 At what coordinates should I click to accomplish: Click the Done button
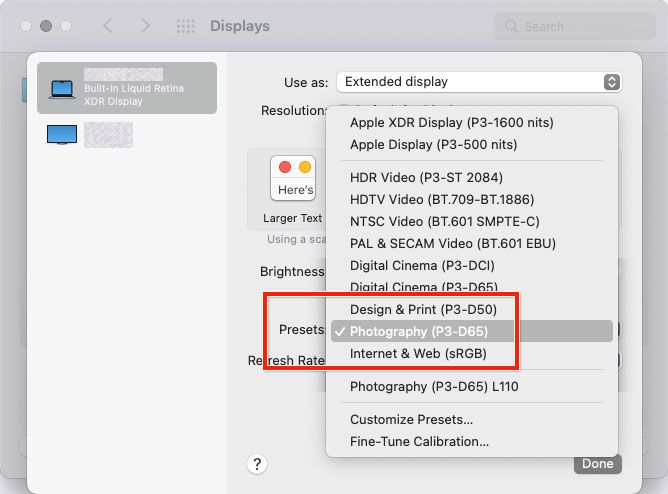[x=598, y=464]
